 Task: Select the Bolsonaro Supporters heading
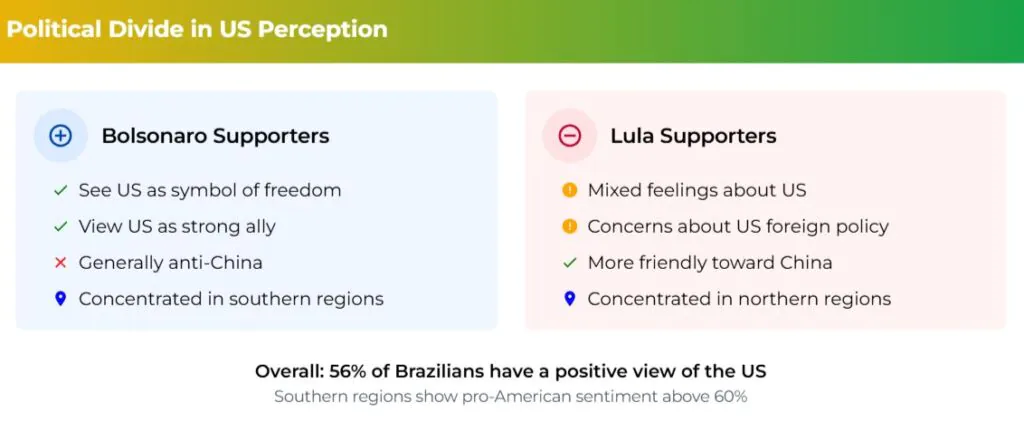pyautogui.click(x=215, y=136)
